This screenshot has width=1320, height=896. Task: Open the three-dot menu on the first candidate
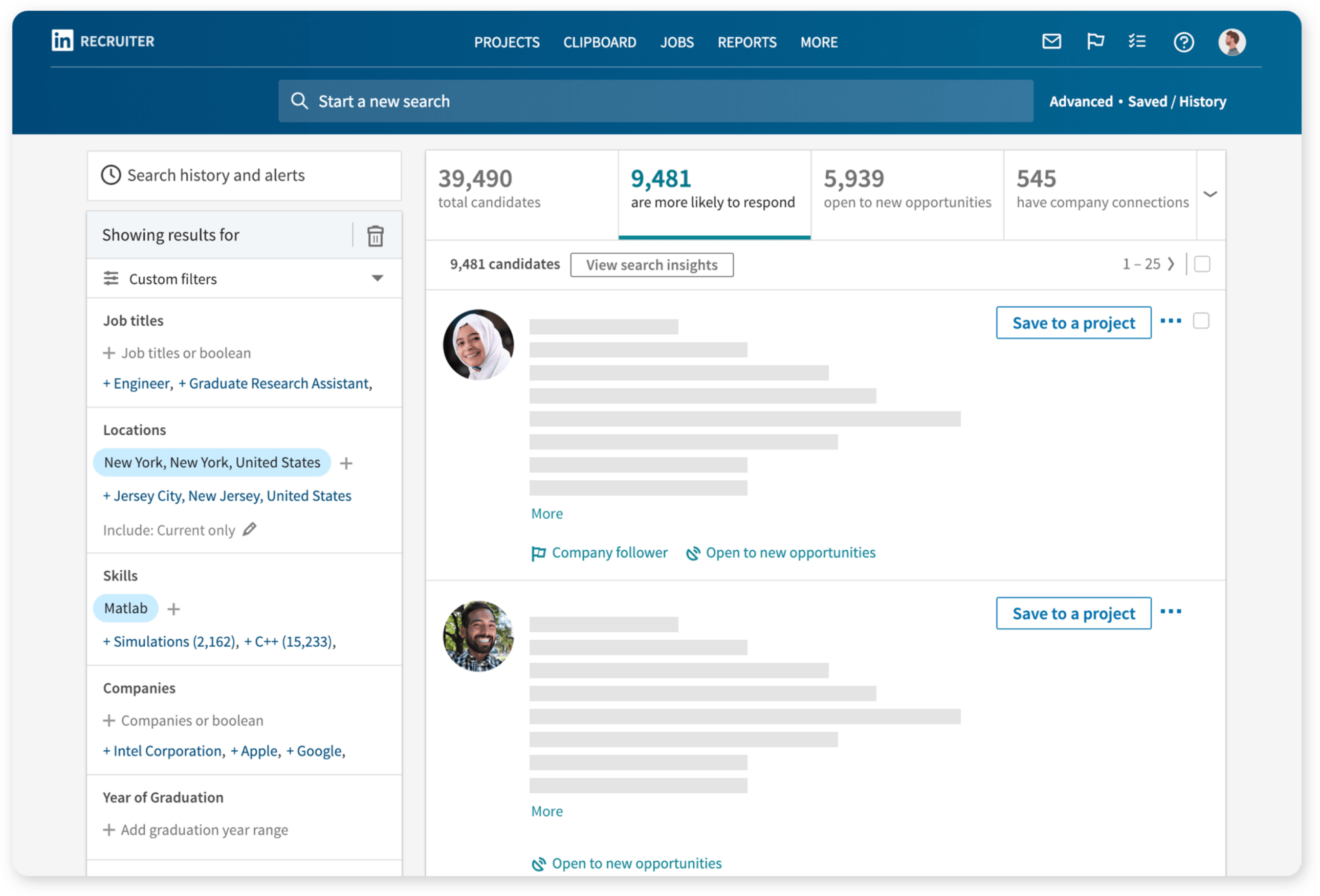[1171, 321]
